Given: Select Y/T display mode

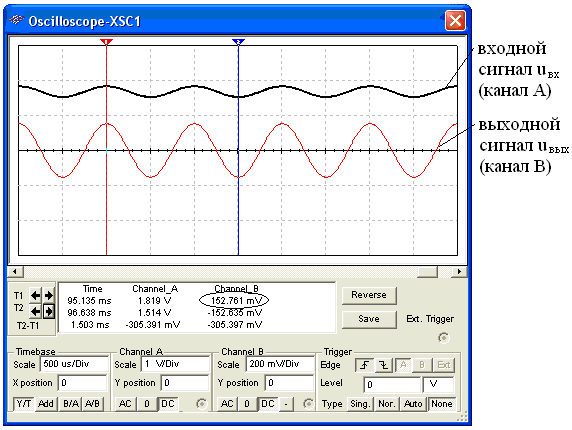Looking at the screenshot, I should pyautogui.click(x=24, y=404).
